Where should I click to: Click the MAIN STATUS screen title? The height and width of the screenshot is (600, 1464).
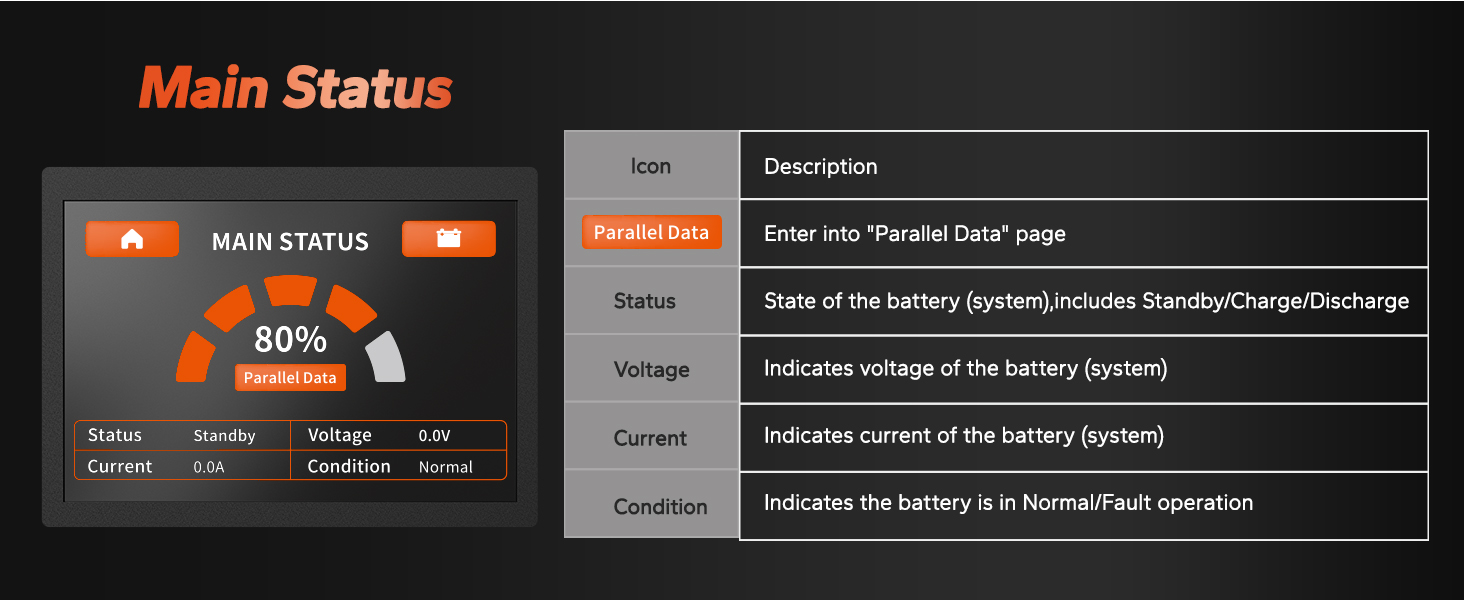coord(290,241)
